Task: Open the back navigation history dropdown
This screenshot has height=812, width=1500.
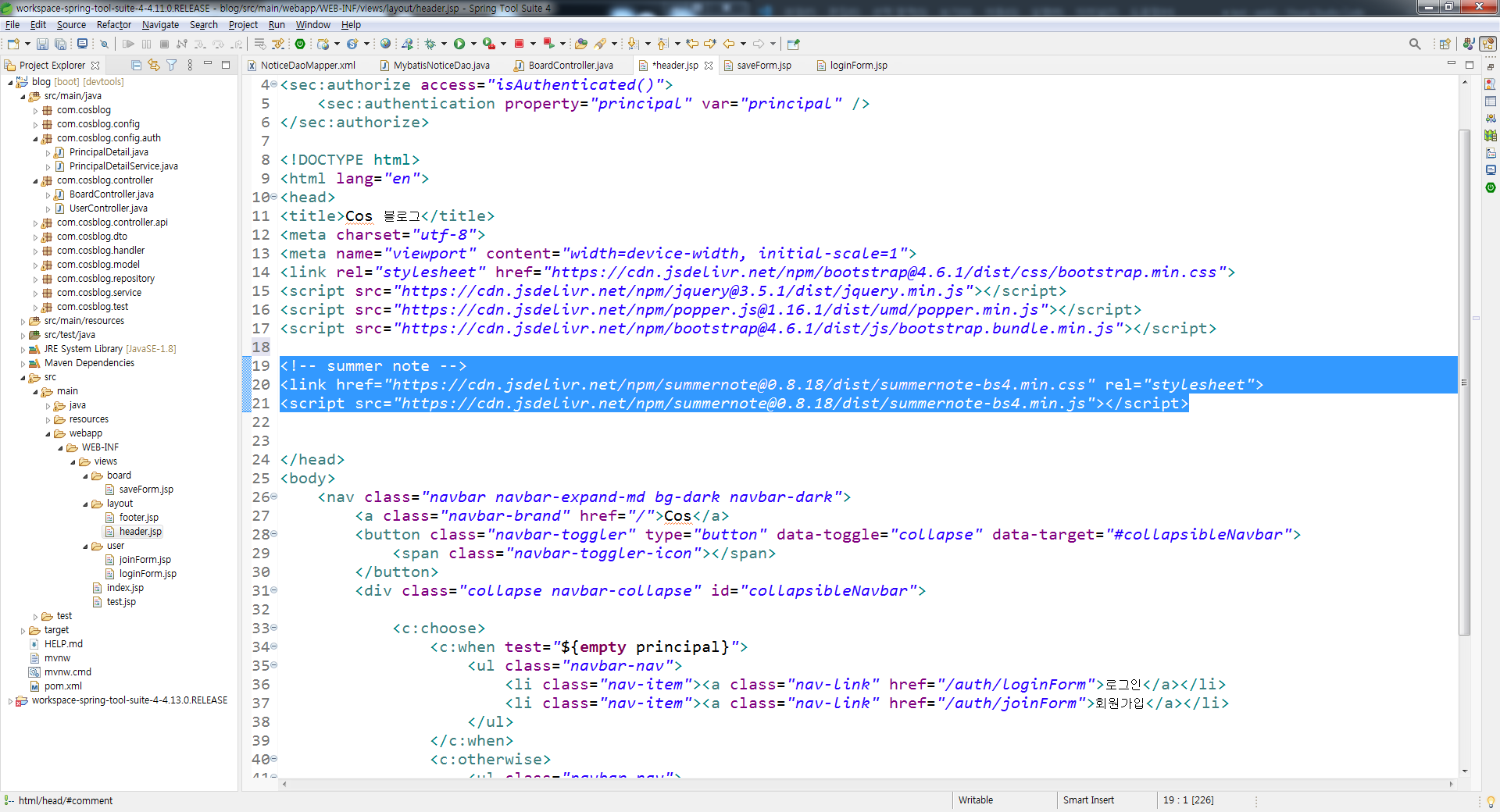Action: click(743, 44)
